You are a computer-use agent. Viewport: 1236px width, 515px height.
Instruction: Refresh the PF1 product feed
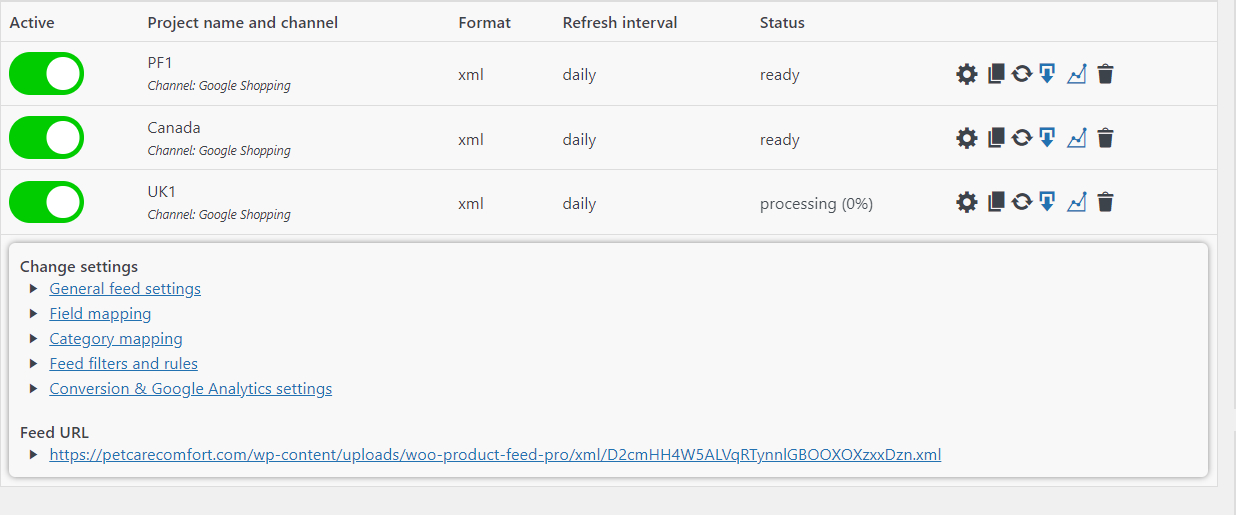[1021, 74]
